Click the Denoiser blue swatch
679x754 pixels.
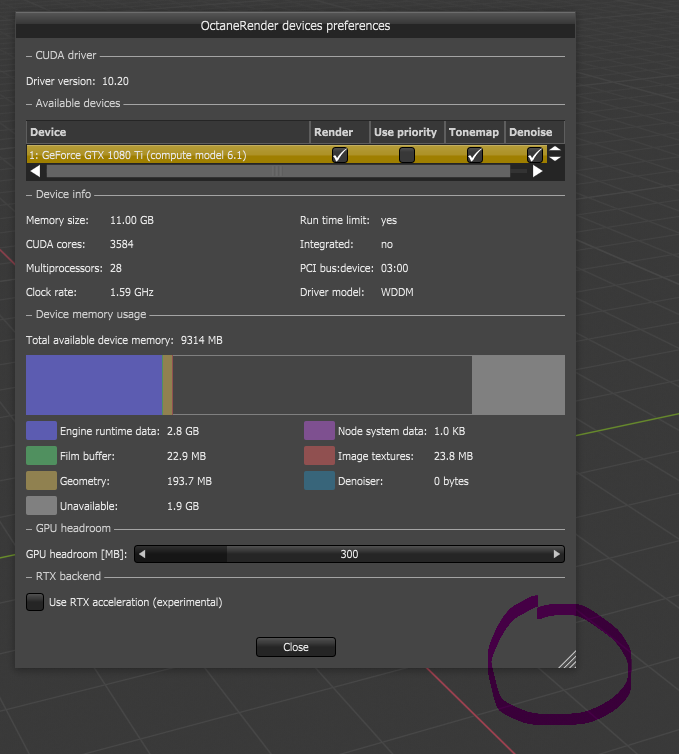click(319, 480)
